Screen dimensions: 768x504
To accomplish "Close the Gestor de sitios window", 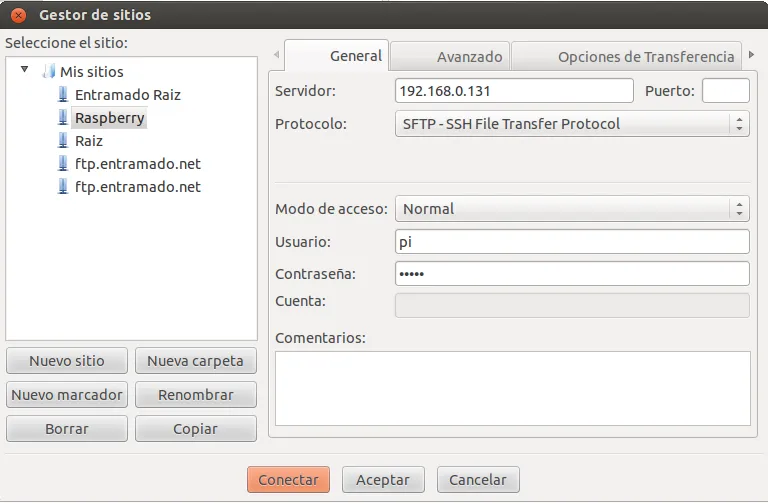I will tap(18, 15).
